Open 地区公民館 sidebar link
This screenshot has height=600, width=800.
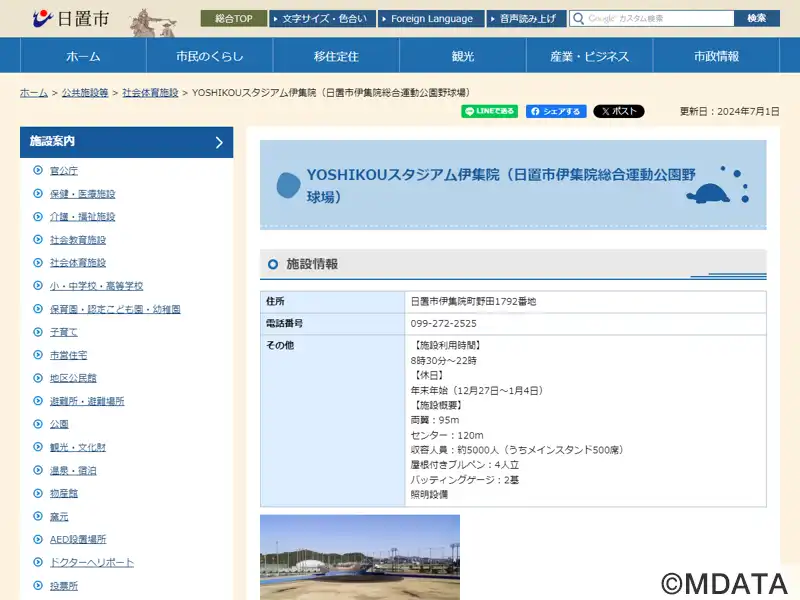click(73, 378)
